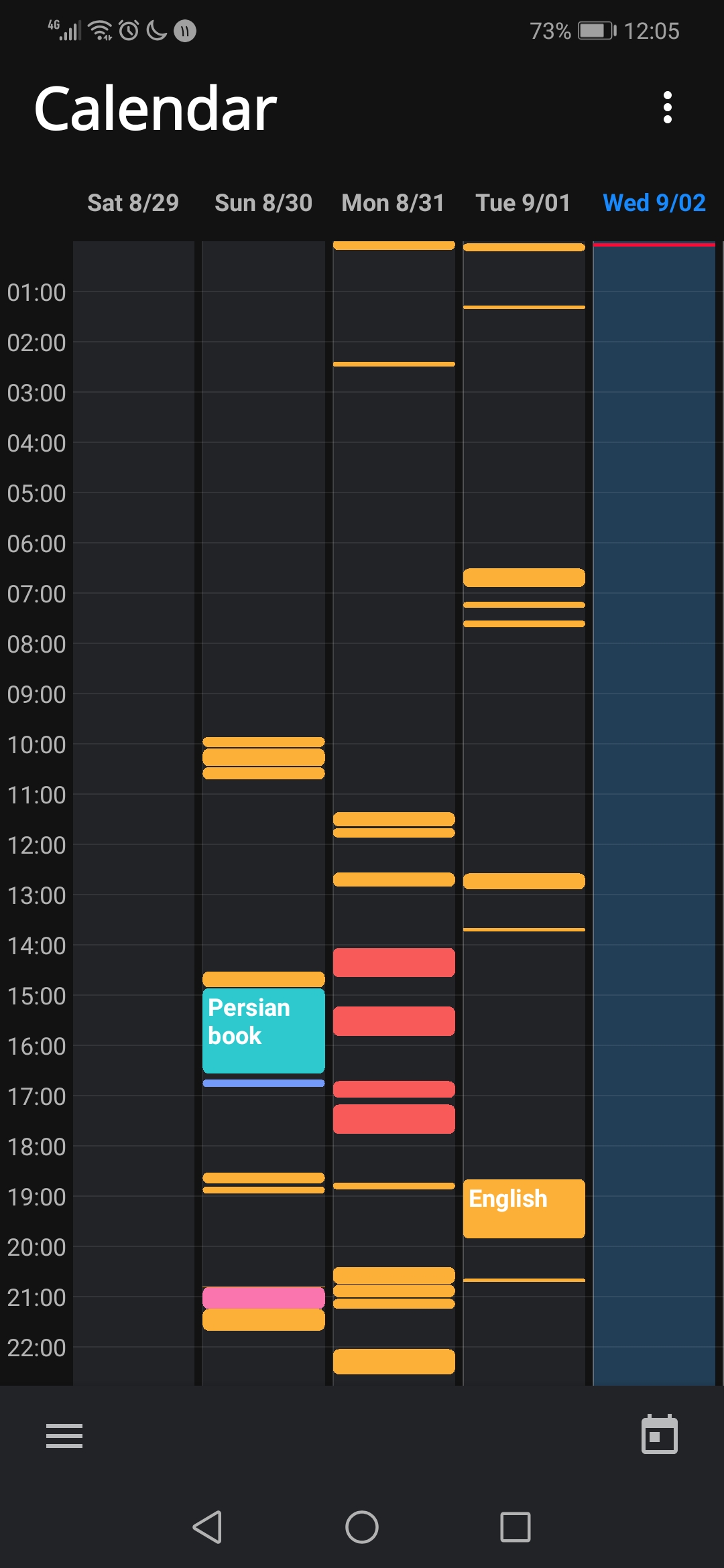
Task: Tap the Android back navigation button
Action: [x=207, y=1527]
